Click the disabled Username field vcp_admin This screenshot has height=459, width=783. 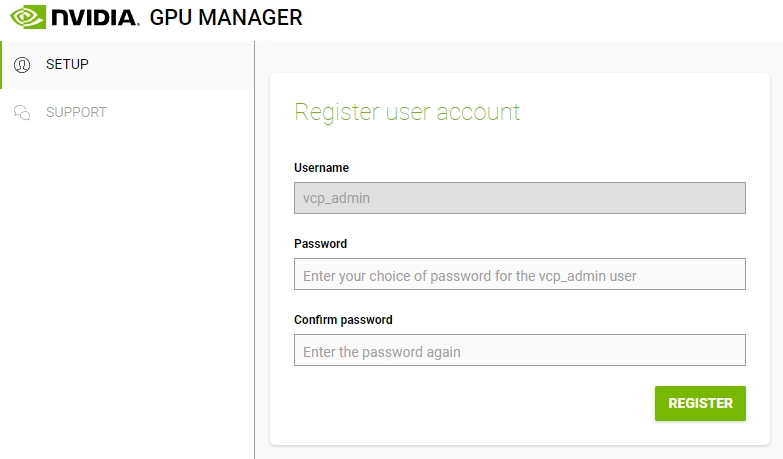coord(520,198)
